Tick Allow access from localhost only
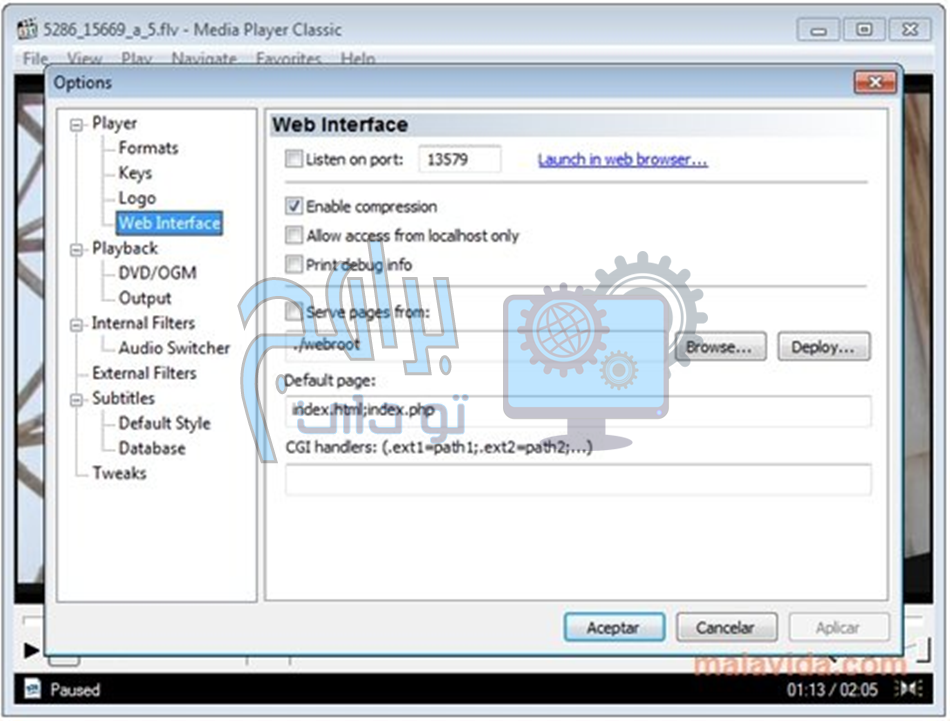This screenshot has width=950, height=721. (294, 236)
